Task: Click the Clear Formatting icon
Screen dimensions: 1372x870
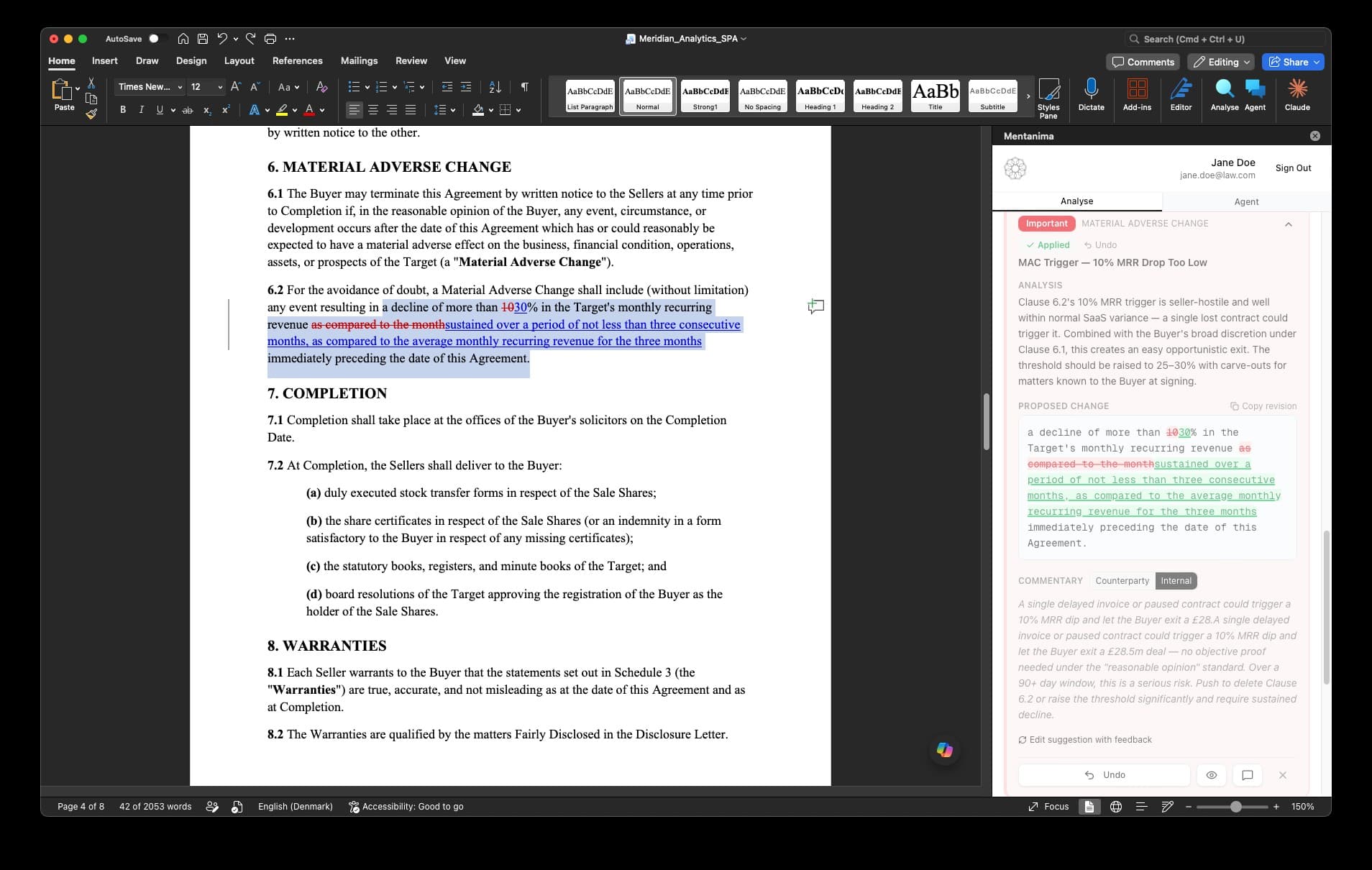Action: pos(321,87)
